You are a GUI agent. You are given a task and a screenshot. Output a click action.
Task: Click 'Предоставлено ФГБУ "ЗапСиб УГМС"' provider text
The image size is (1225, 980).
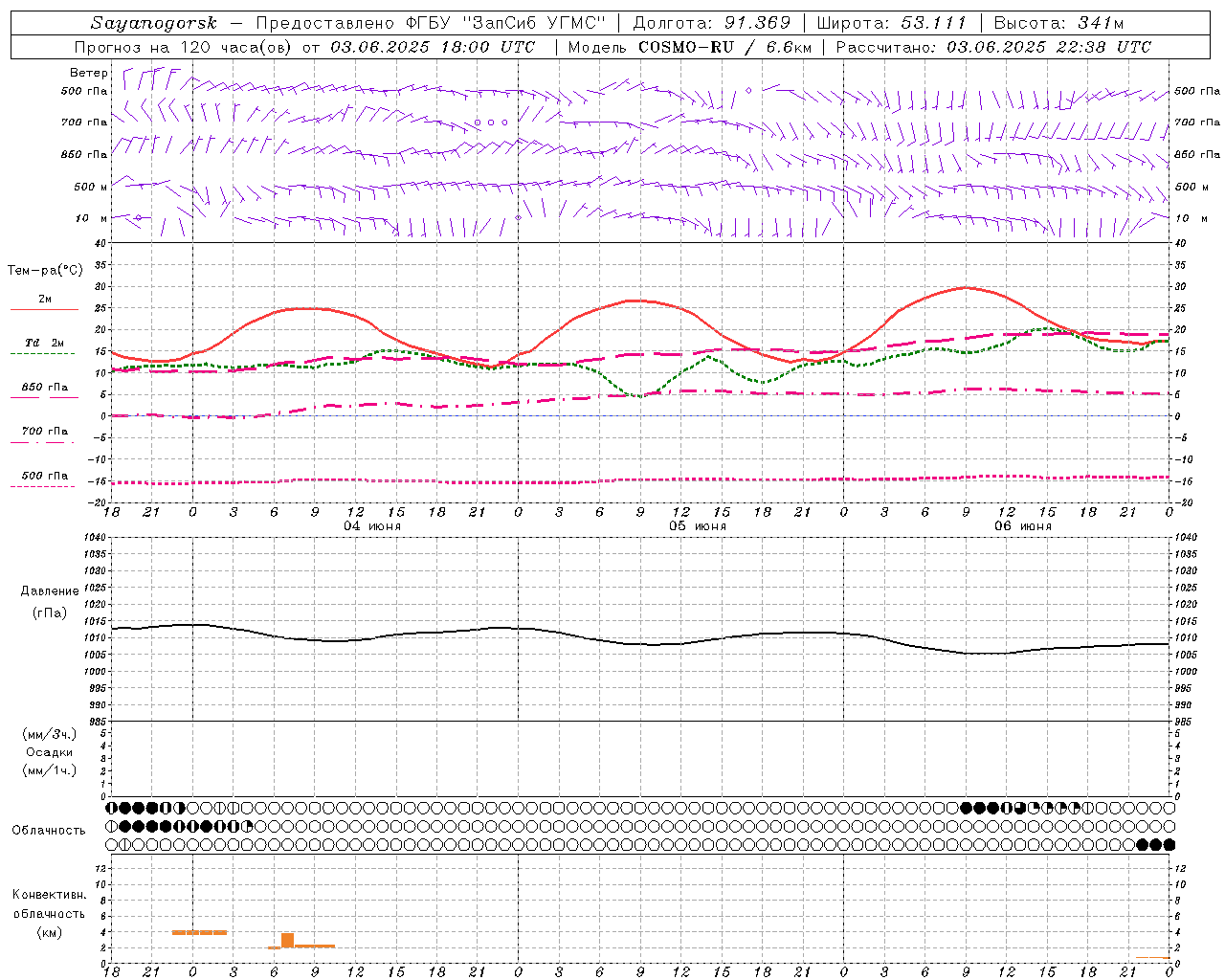(x=432, y=23)
